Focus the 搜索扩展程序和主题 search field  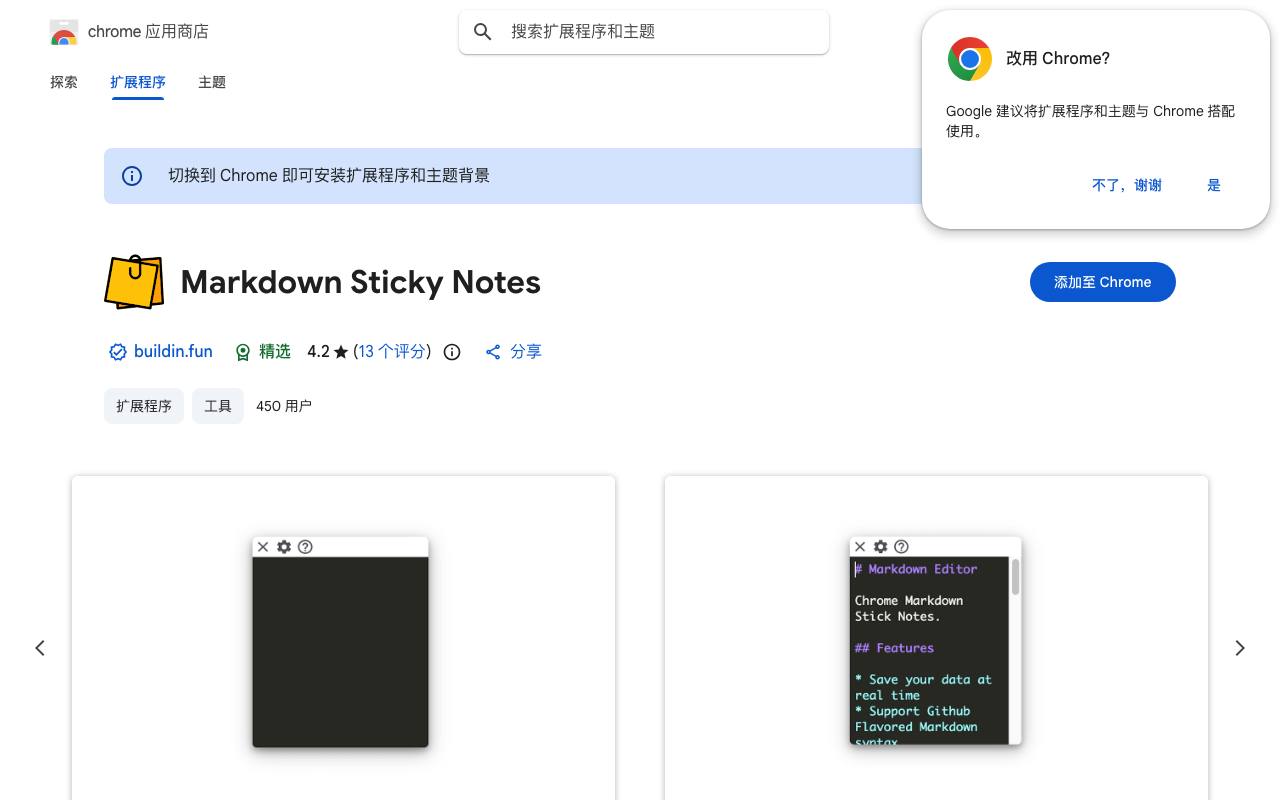point(644,32)
